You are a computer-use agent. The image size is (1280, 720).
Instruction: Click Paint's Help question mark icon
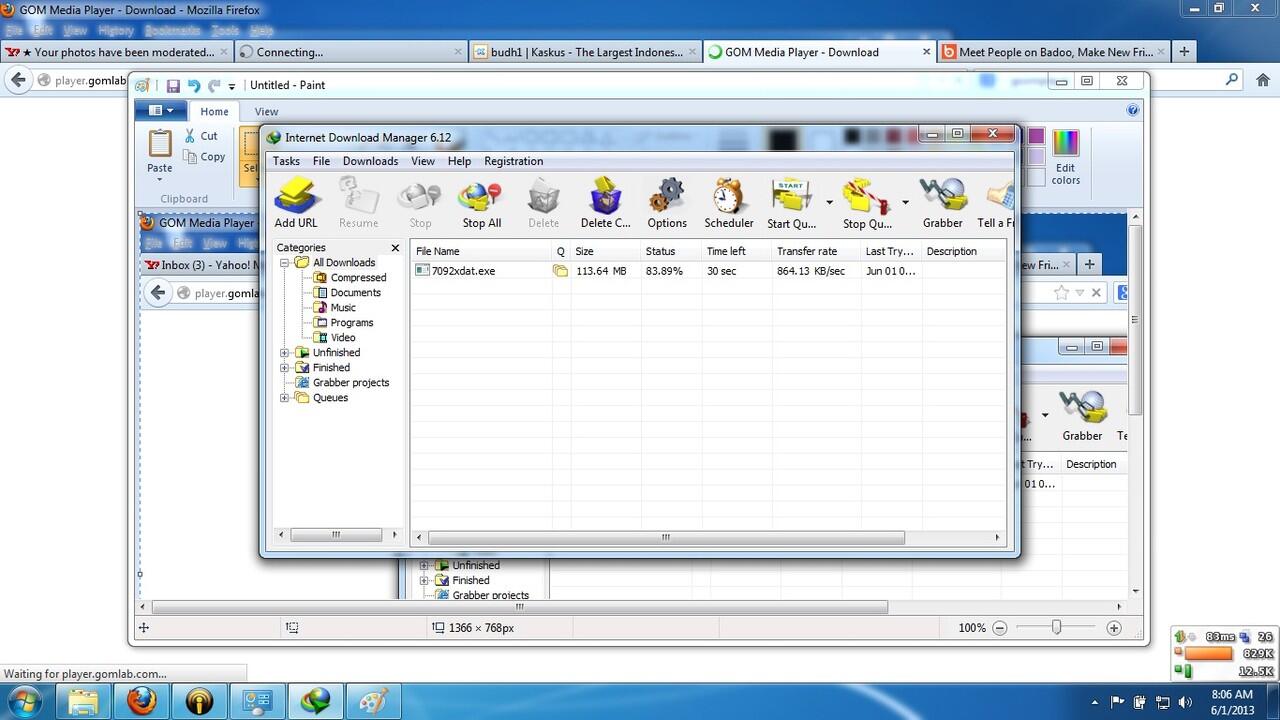tap(1133, 111)
